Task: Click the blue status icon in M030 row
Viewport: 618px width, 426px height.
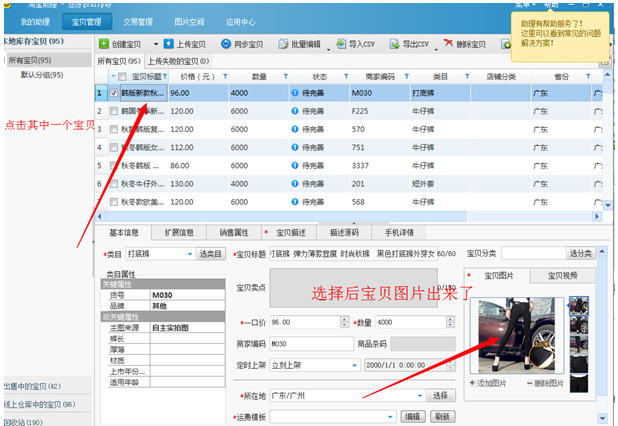Action: click(295, 93)
